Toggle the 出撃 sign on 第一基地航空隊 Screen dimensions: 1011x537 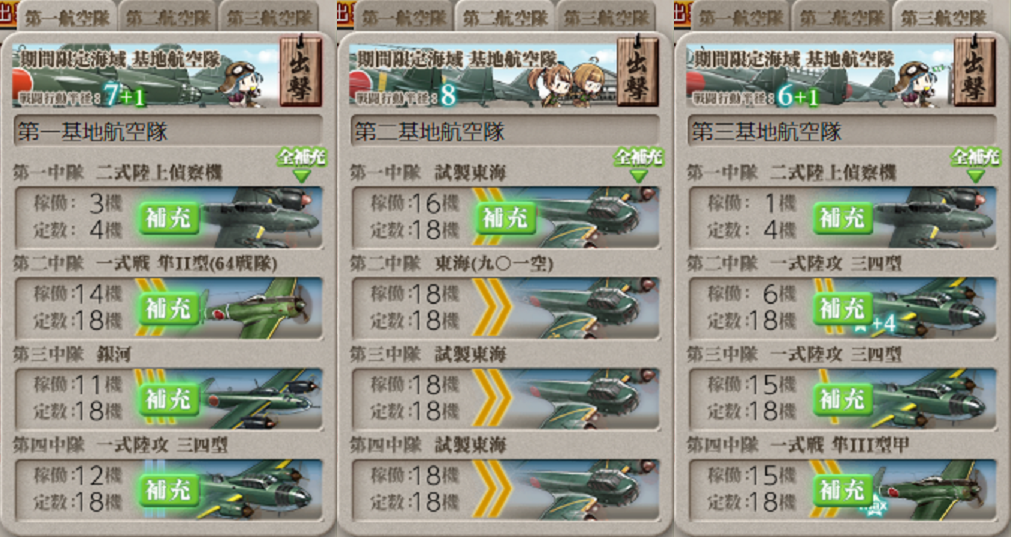300,72
